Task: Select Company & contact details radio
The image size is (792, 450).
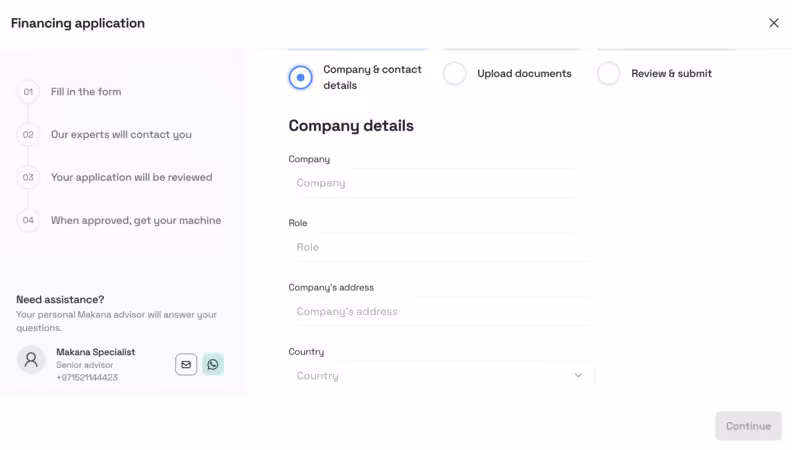Action: [x=300, y=77]
